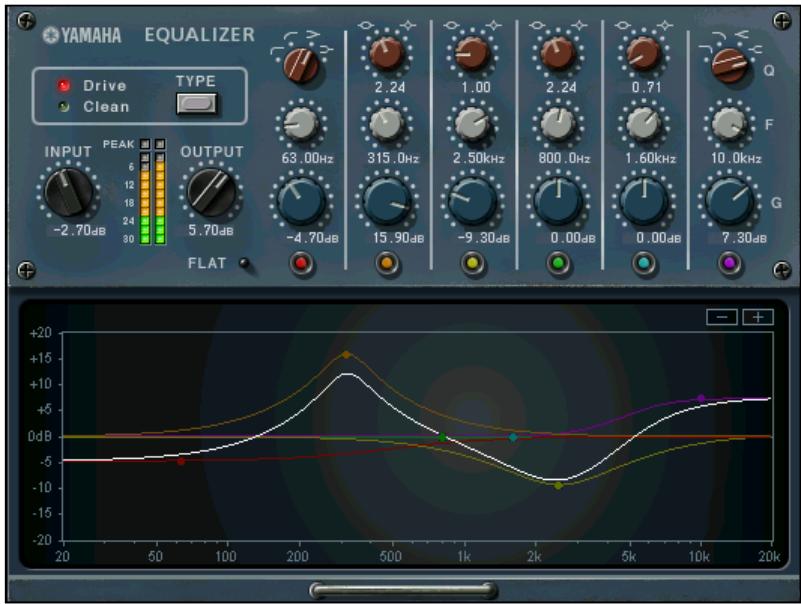Click the plus zoom button on graph
Image resolution: width=801 pixels, height=604 pixels.
coord(758,317)
